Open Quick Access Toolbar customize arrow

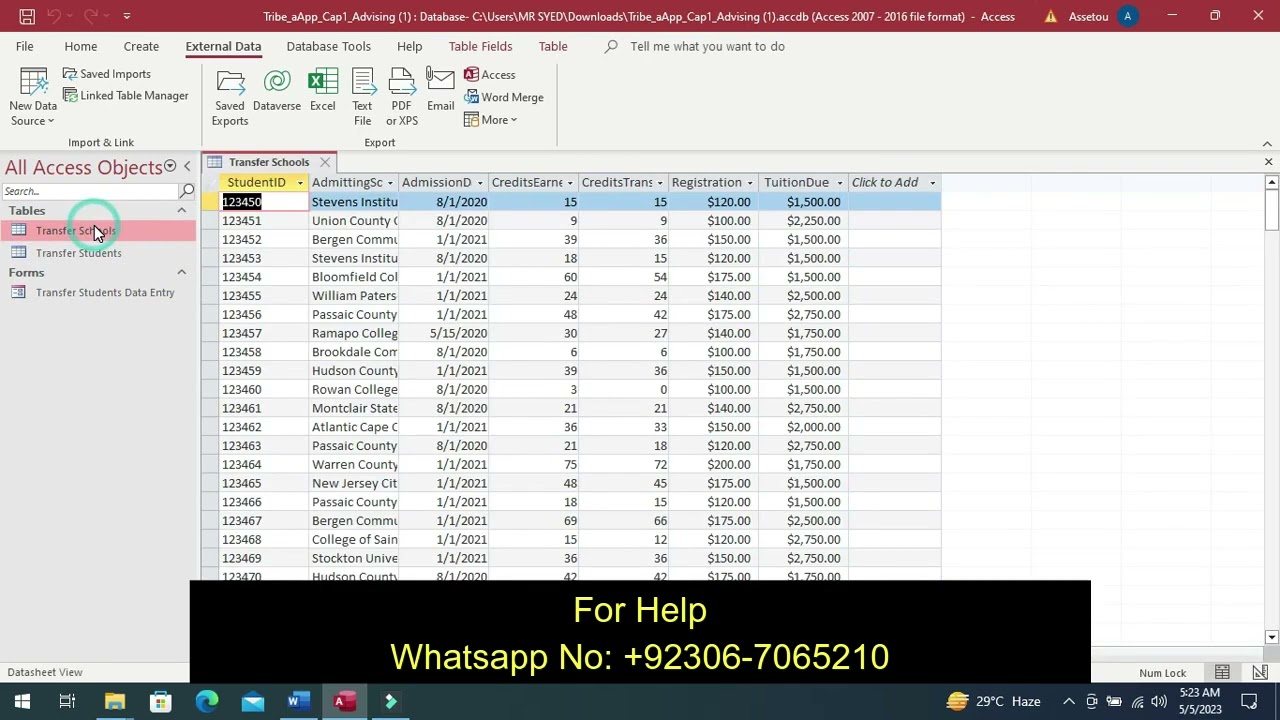pos(126,16)
